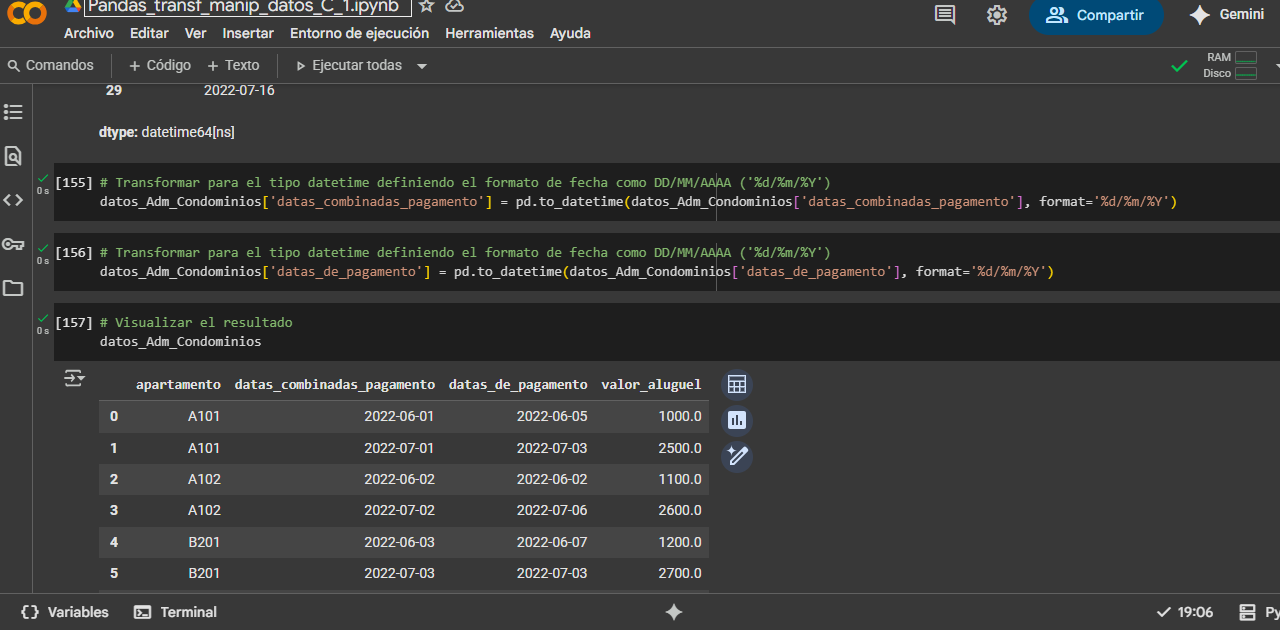Click Ejecutar todas button
1280x630 pixels.
point(349,65)
